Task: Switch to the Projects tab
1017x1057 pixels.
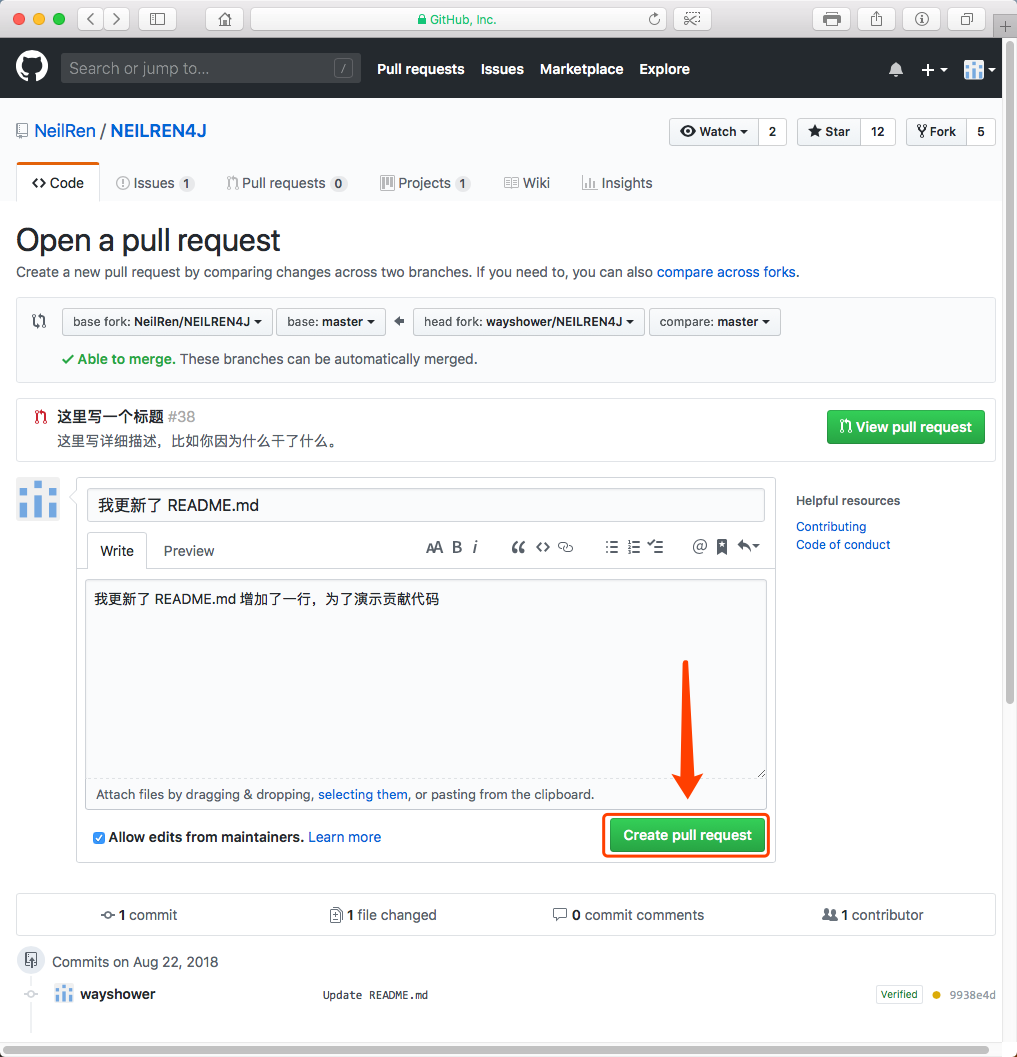Action: click(425, 183)
